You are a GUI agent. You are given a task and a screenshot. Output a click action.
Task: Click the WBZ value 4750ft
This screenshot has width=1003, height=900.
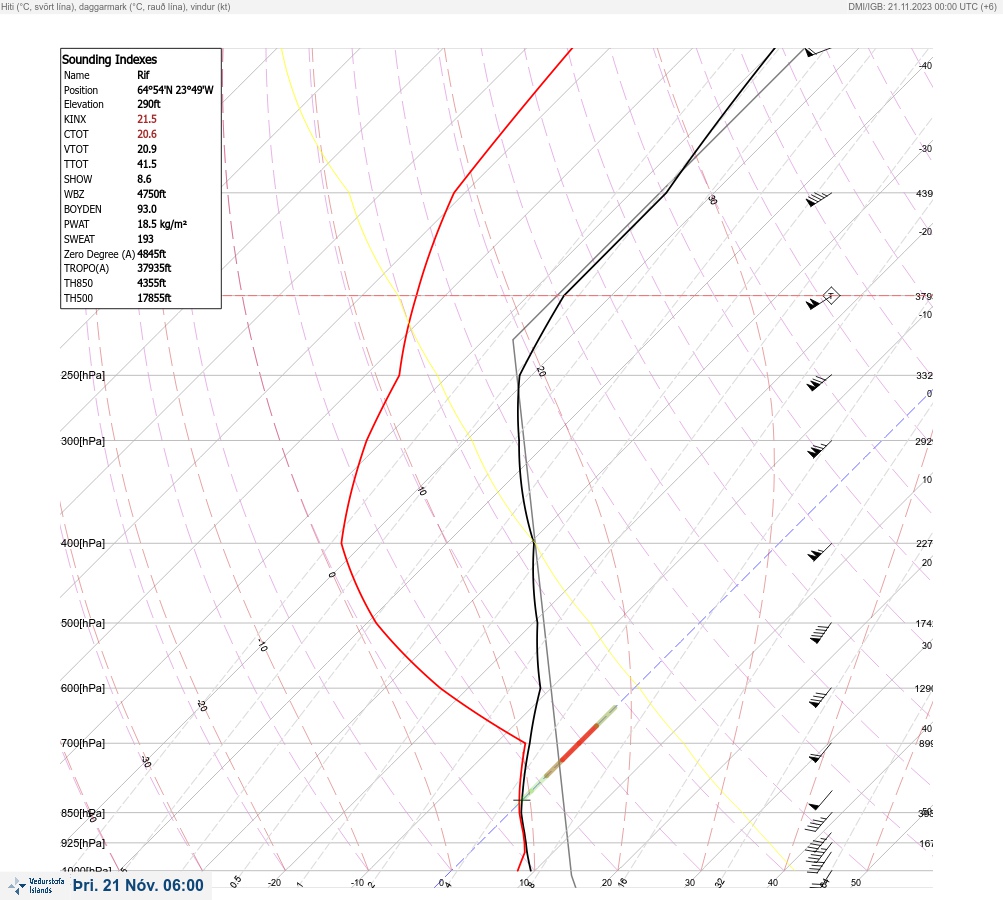tap(152, 194)
